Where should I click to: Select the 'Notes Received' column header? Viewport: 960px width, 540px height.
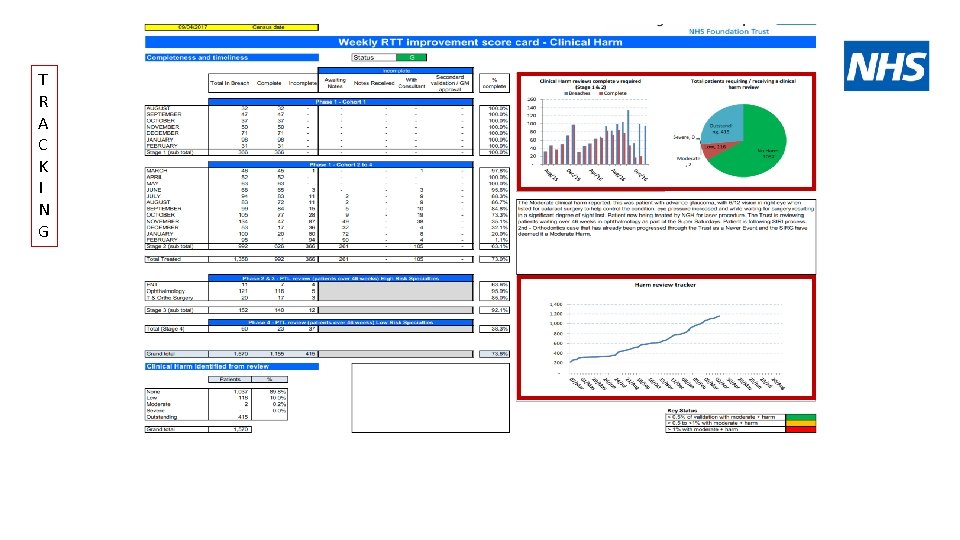tap(373, 83)
